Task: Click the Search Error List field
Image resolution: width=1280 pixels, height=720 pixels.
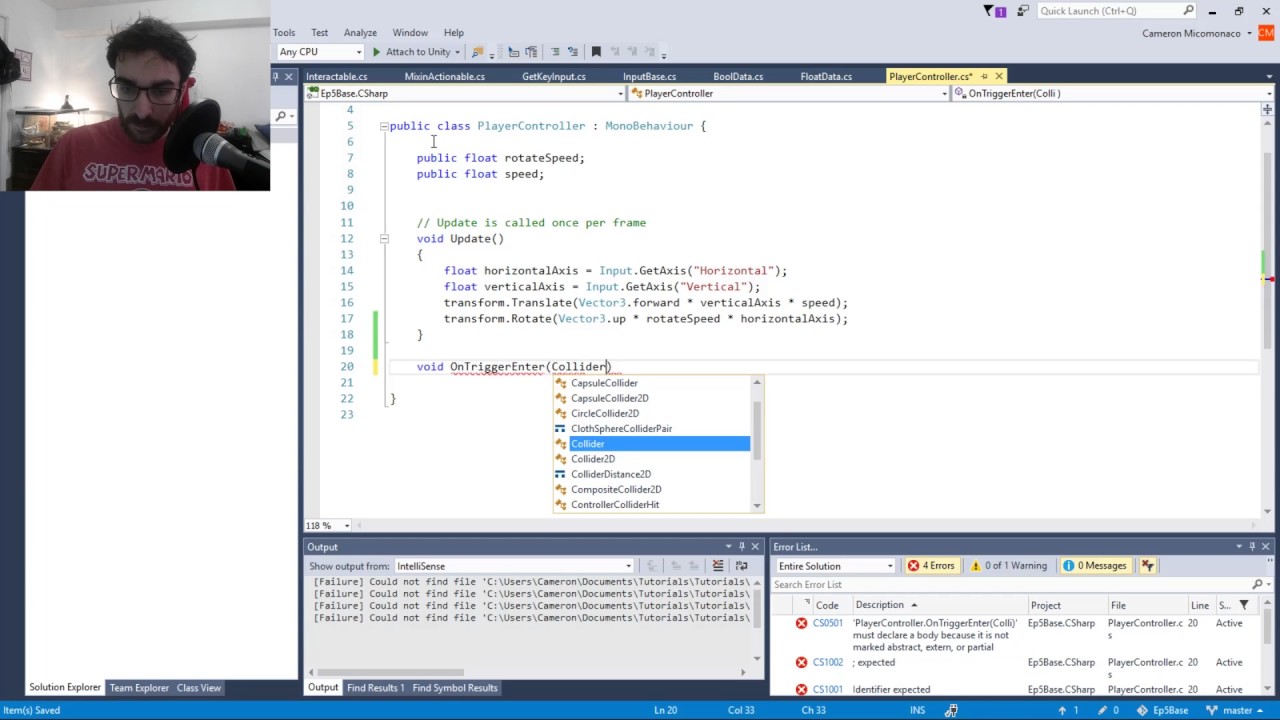Action: point(1011,585)
